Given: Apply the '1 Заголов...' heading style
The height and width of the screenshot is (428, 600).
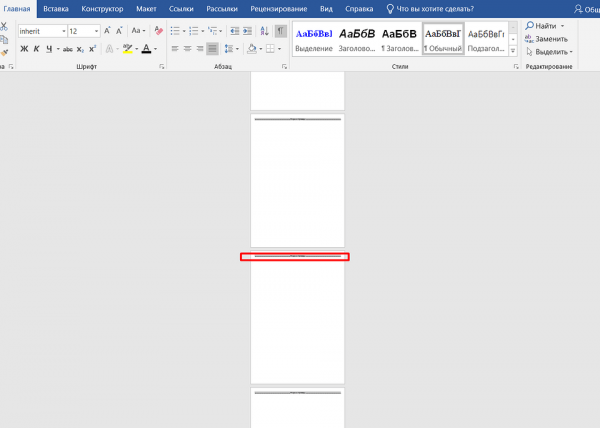Looking at the screenshot, I should 399,39.
